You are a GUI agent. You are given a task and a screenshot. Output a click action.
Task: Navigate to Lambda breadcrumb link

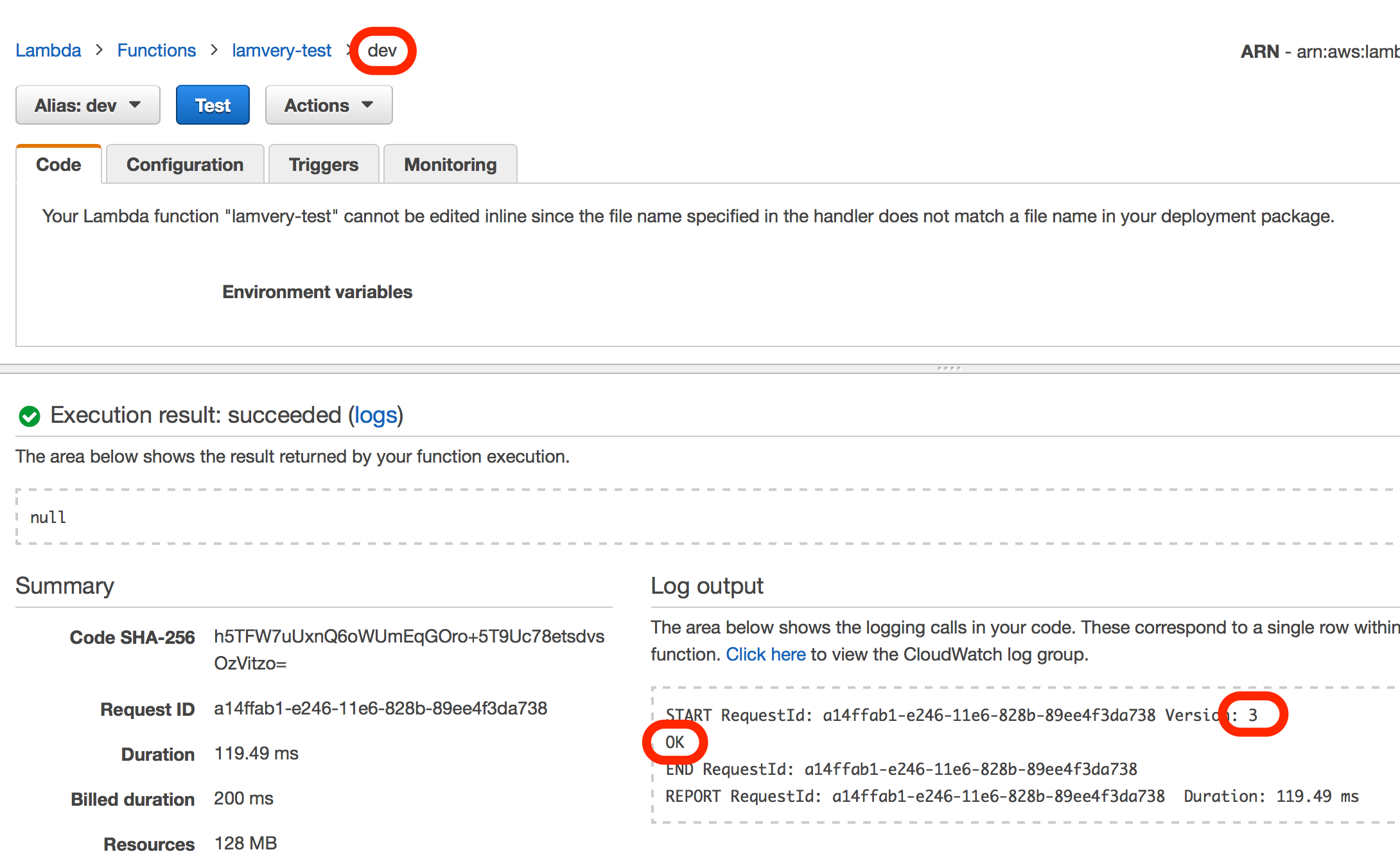coord(48,50)
